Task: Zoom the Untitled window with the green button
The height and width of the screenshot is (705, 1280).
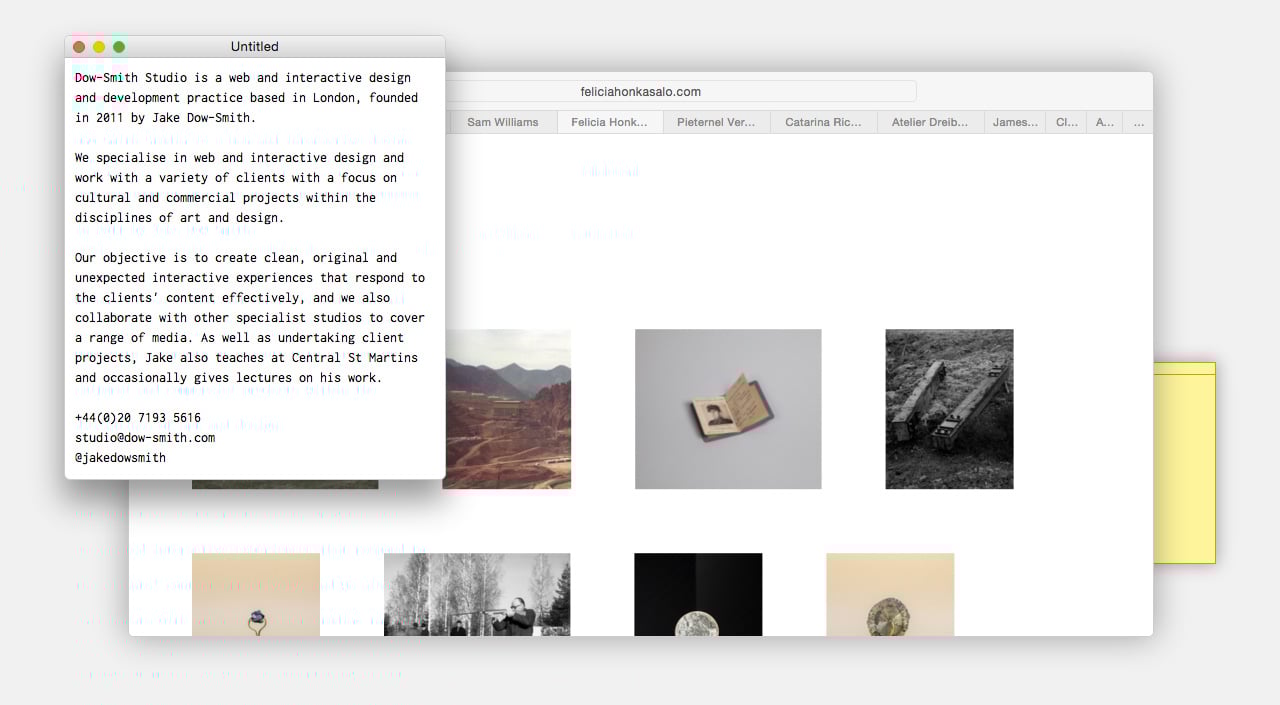Action: click(119, 46)
